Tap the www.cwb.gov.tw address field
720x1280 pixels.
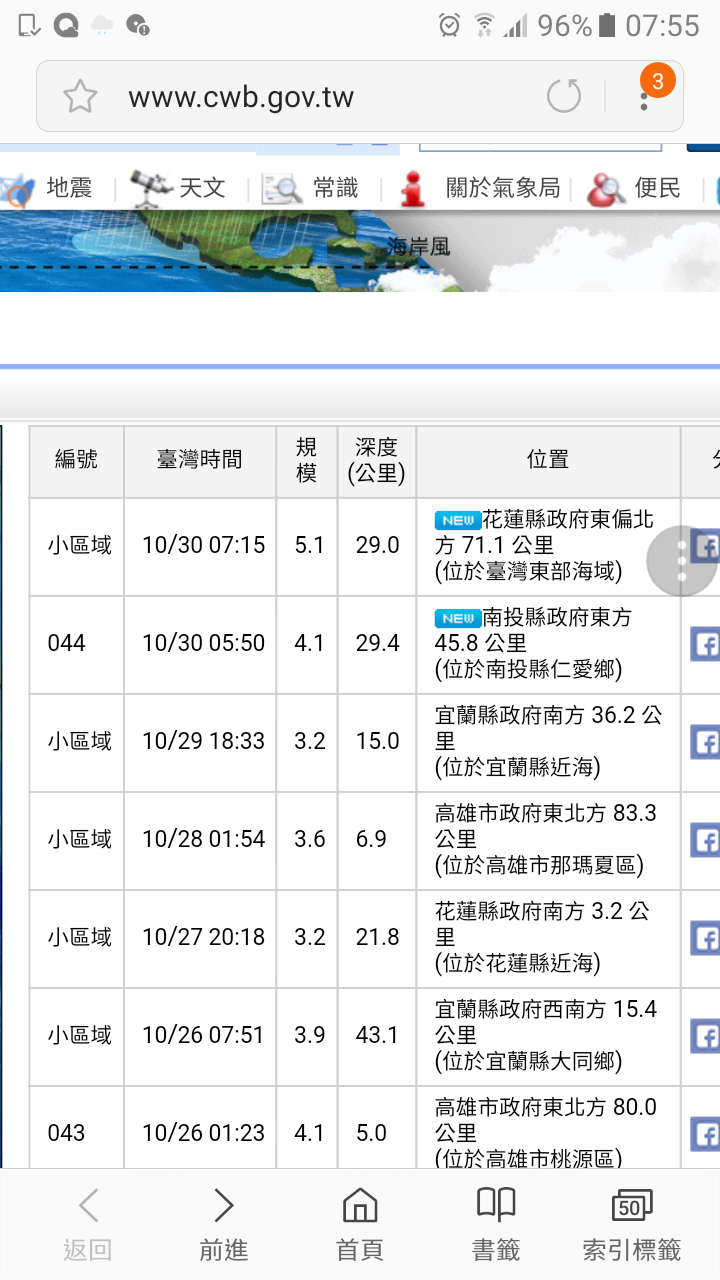coord(241,98)
